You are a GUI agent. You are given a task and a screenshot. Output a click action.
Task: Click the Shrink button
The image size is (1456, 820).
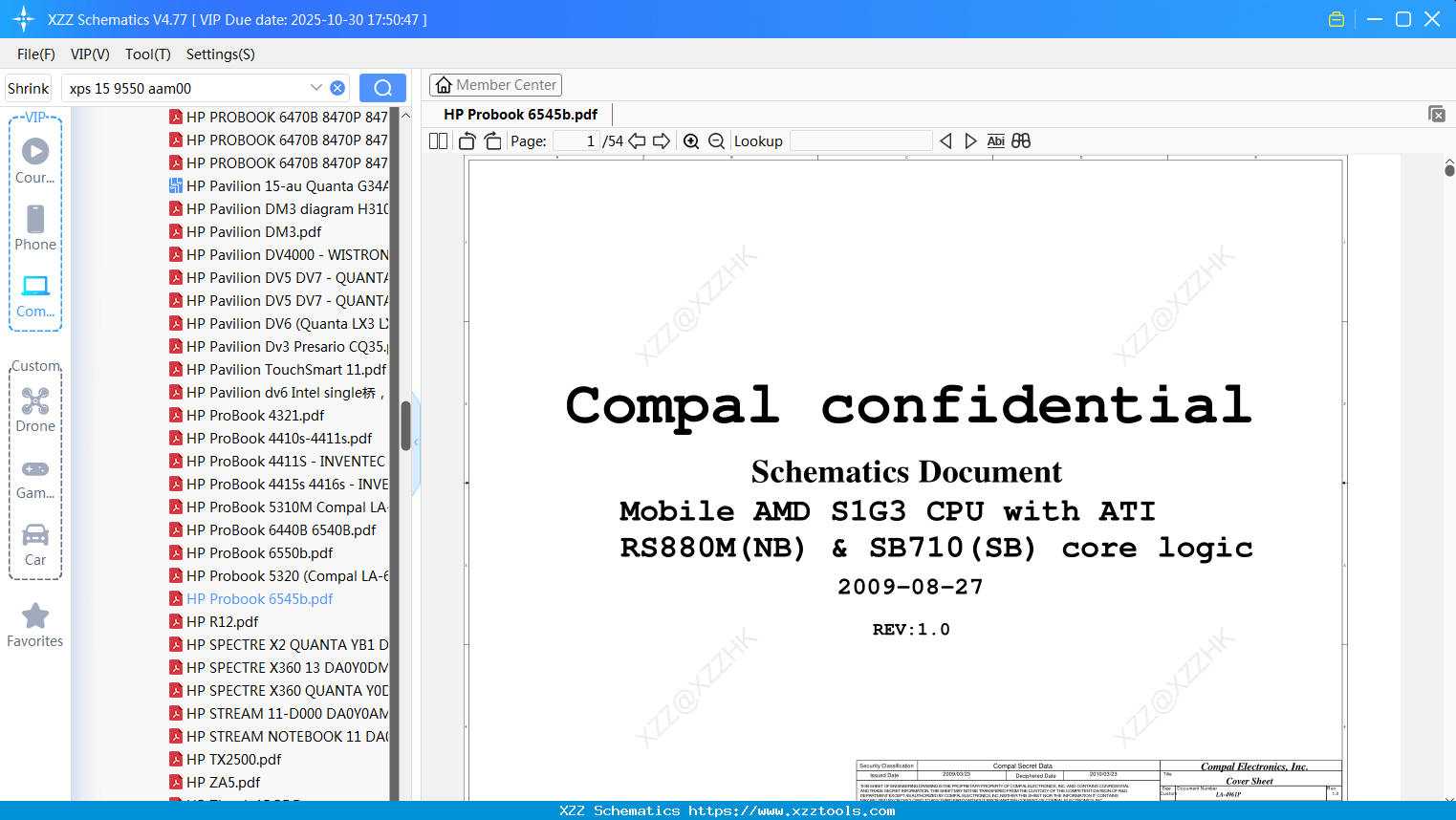pos(29,88)
